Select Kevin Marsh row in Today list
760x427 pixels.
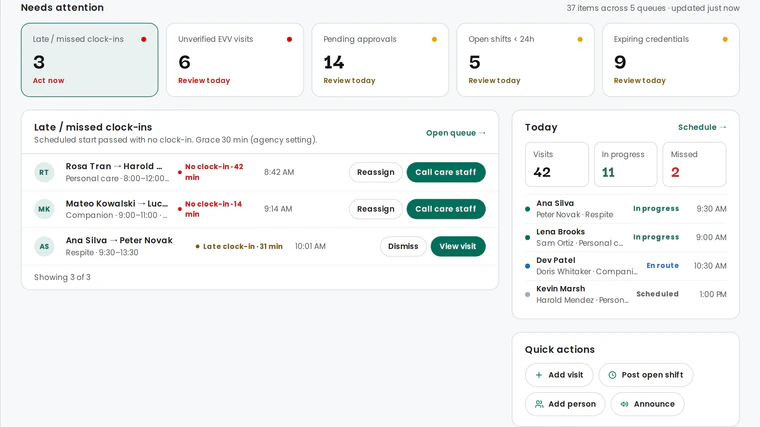(x=626, y=294)
